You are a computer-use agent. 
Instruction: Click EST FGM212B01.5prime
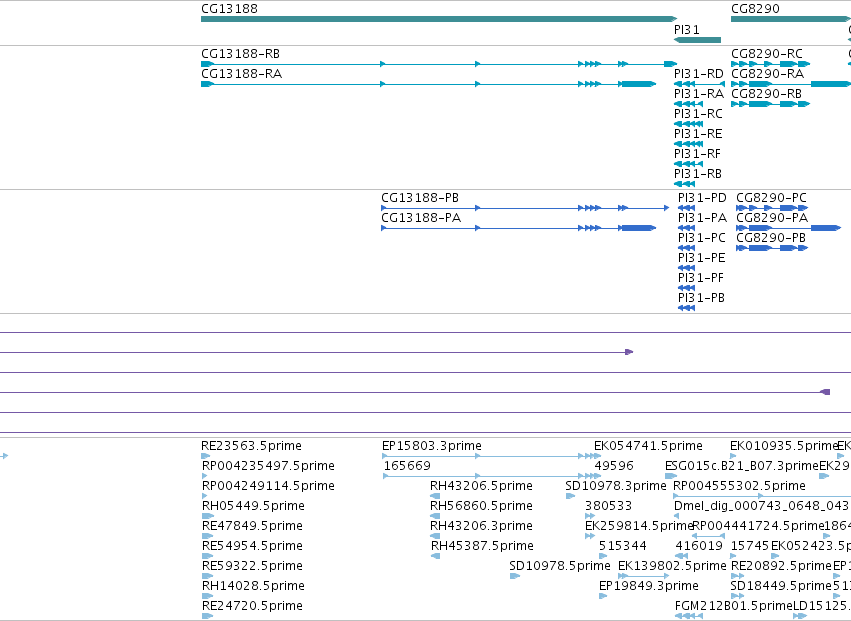coord(734,606)
